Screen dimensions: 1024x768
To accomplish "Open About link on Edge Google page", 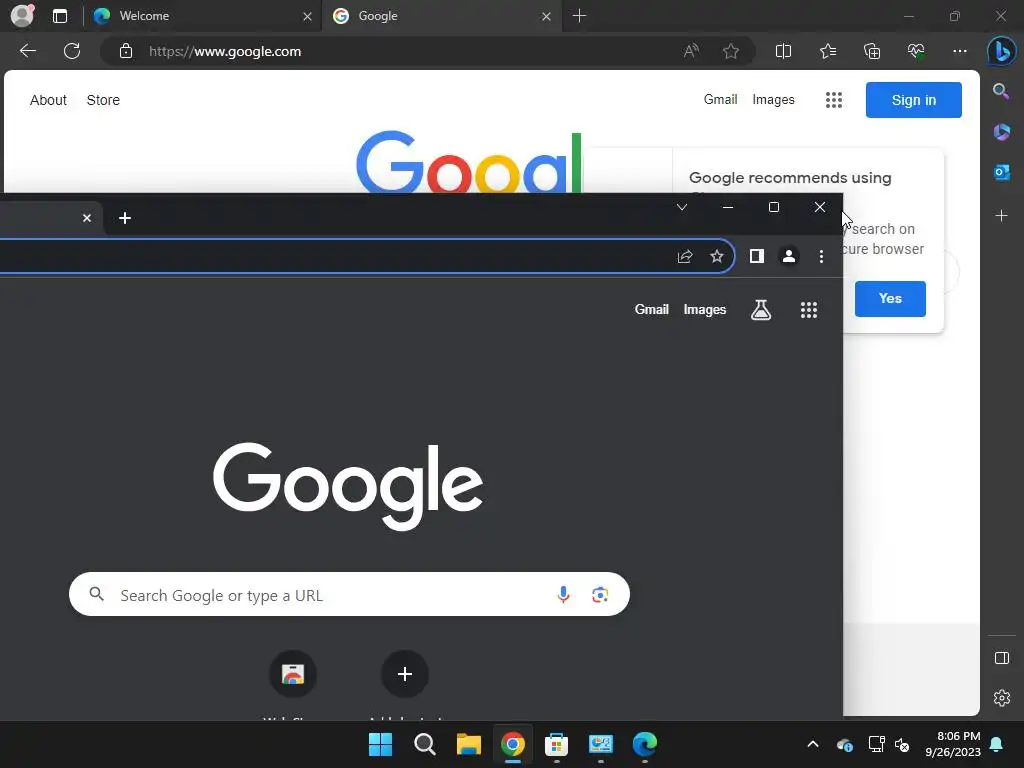I will (48, 100).
